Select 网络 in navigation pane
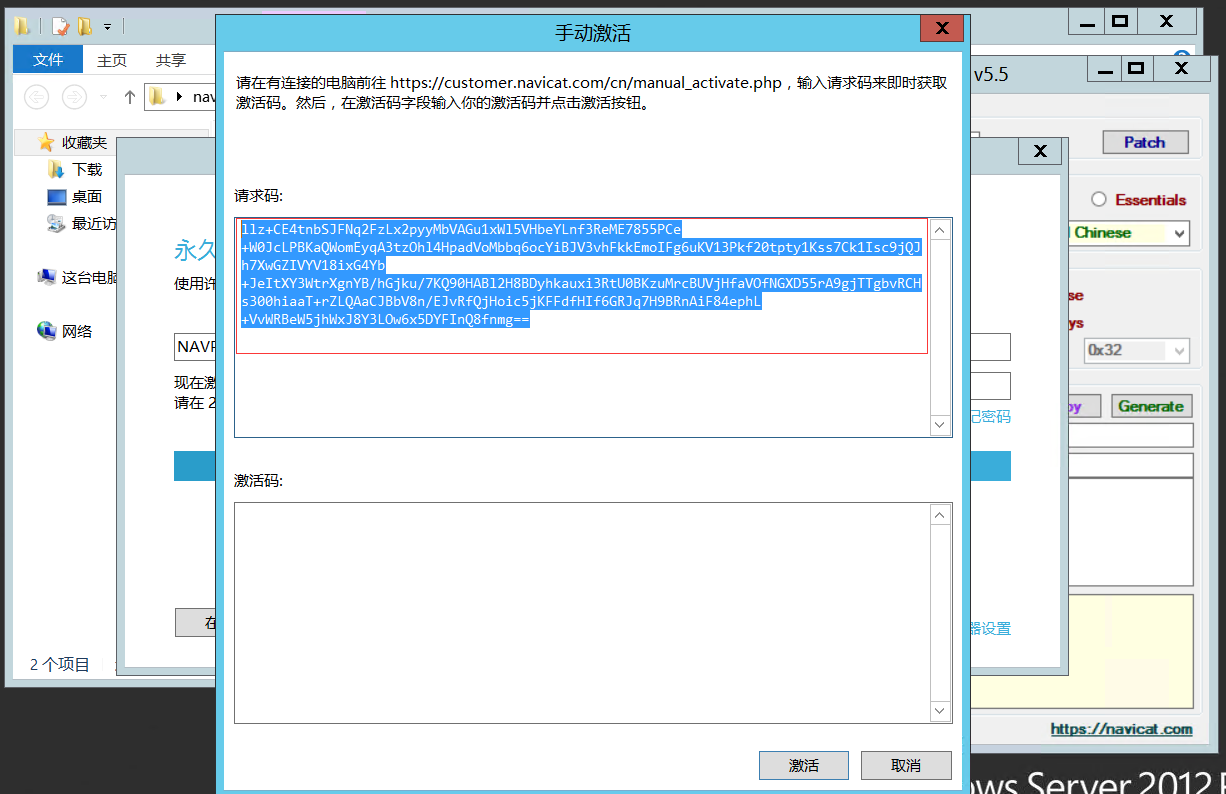 point(77,331)
